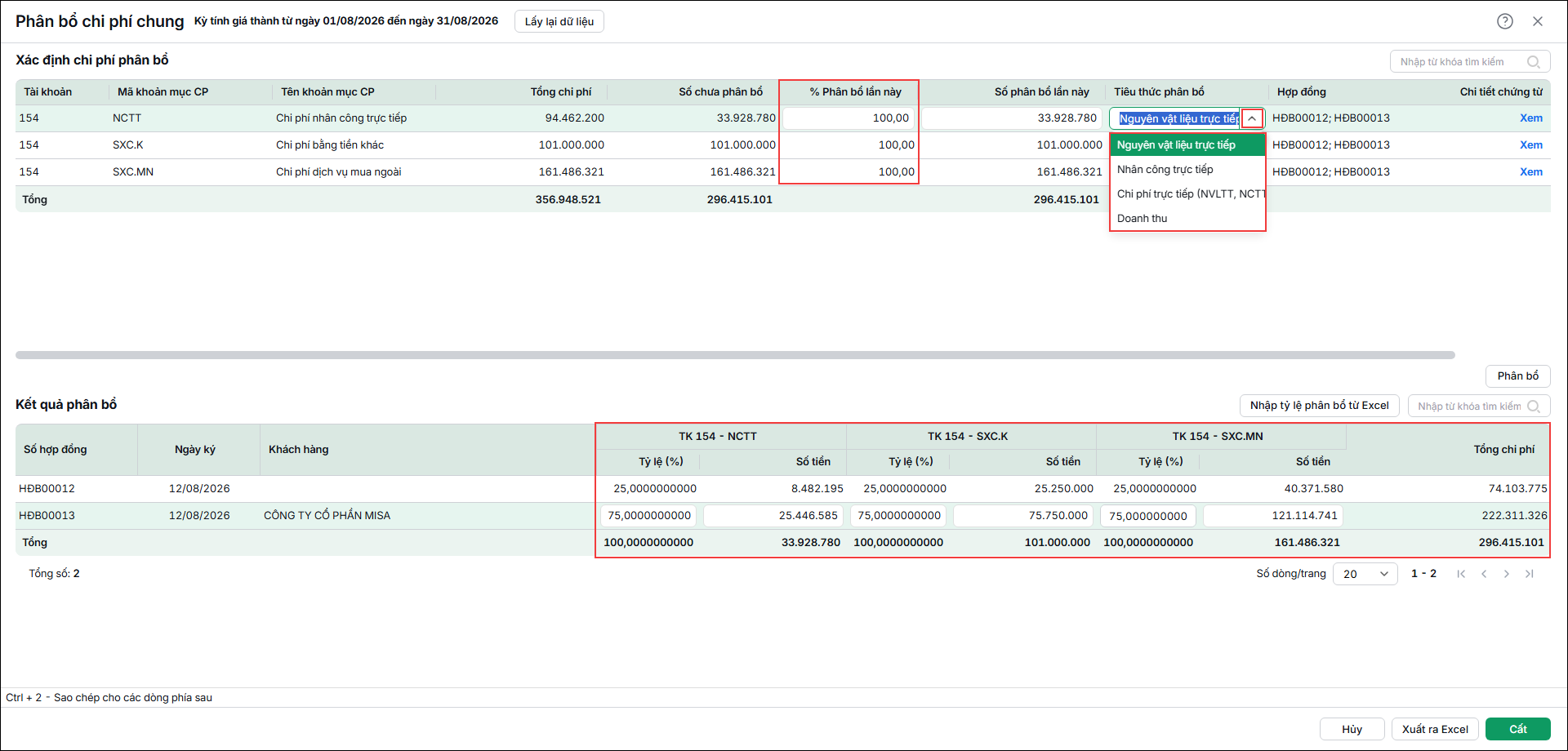
Task: Go to last page arrow icon
Action: 1530,574
